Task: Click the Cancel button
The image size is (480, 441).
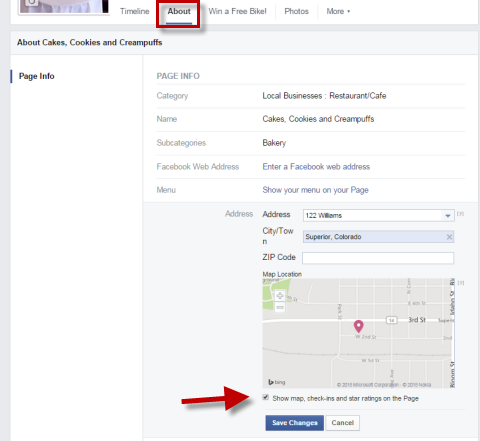Action: pos(343,423)
